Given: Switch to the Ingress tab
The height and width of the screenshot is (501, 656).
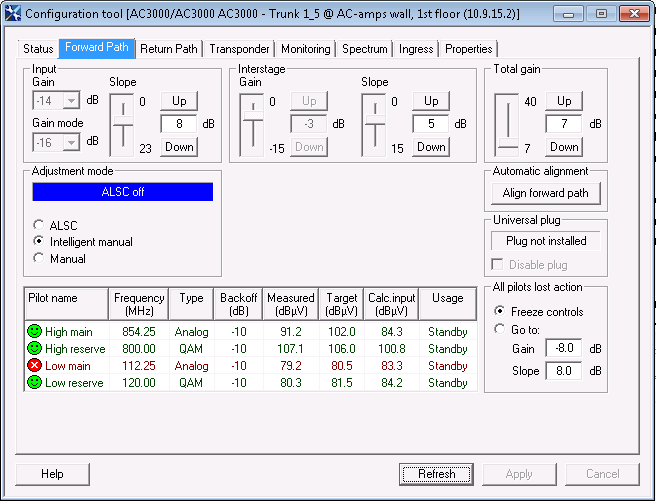Looking at the screenshot, I should click(416, 49).
